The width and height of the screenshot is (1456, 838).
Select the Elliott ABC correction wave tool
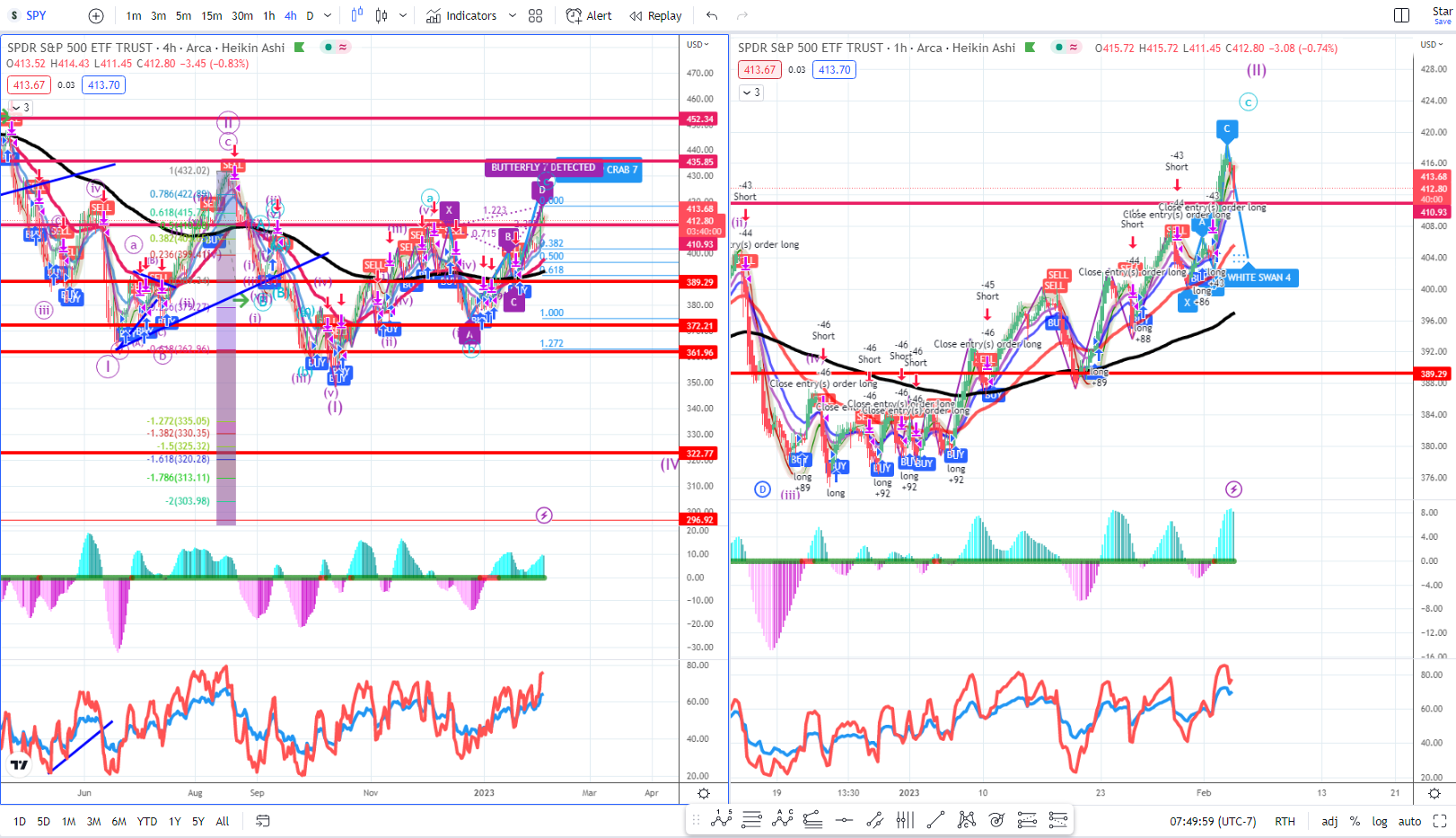[x=783, y=818]
